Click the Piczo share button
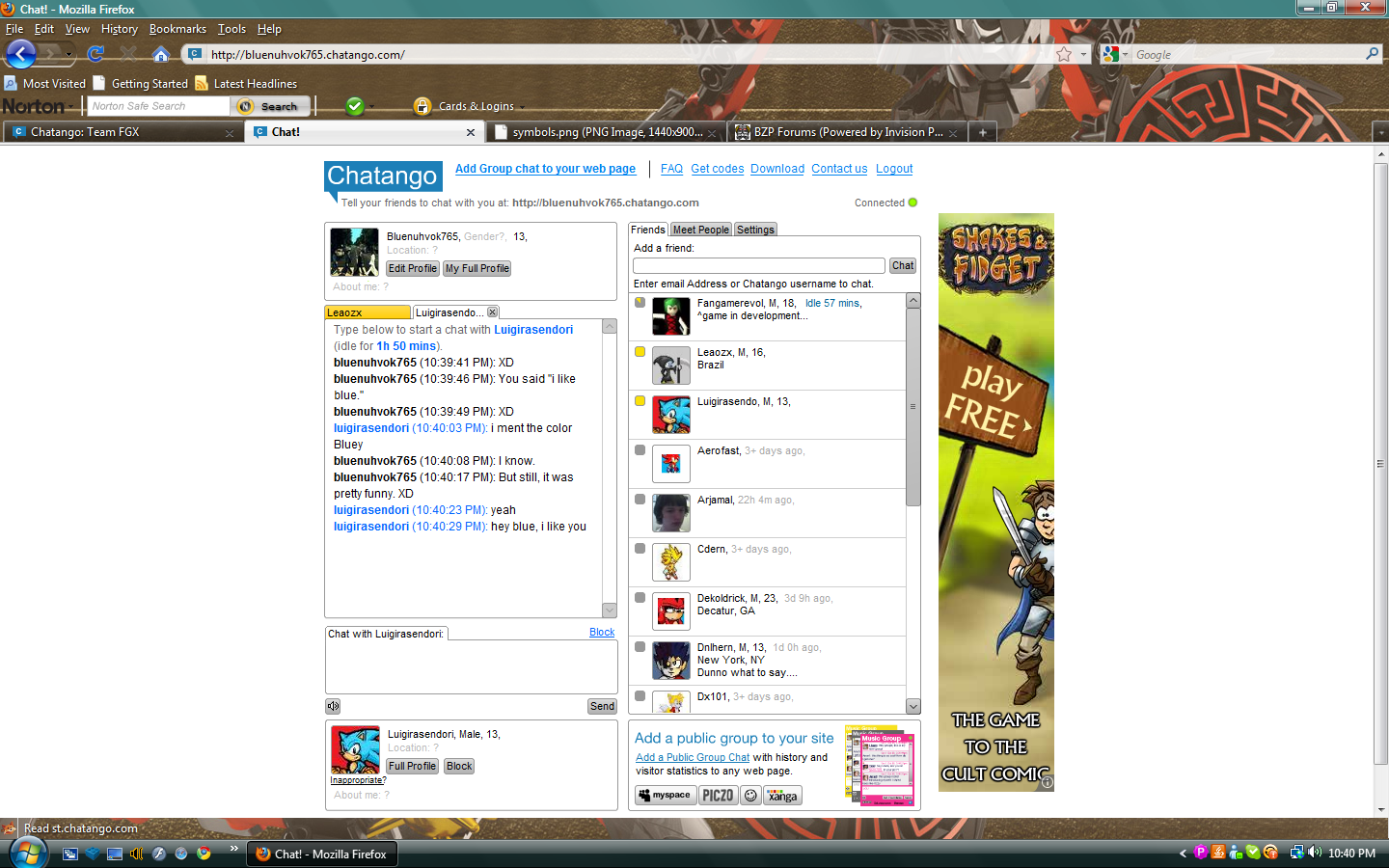Viewport: 1389px width, 868px height. [718, 796]
